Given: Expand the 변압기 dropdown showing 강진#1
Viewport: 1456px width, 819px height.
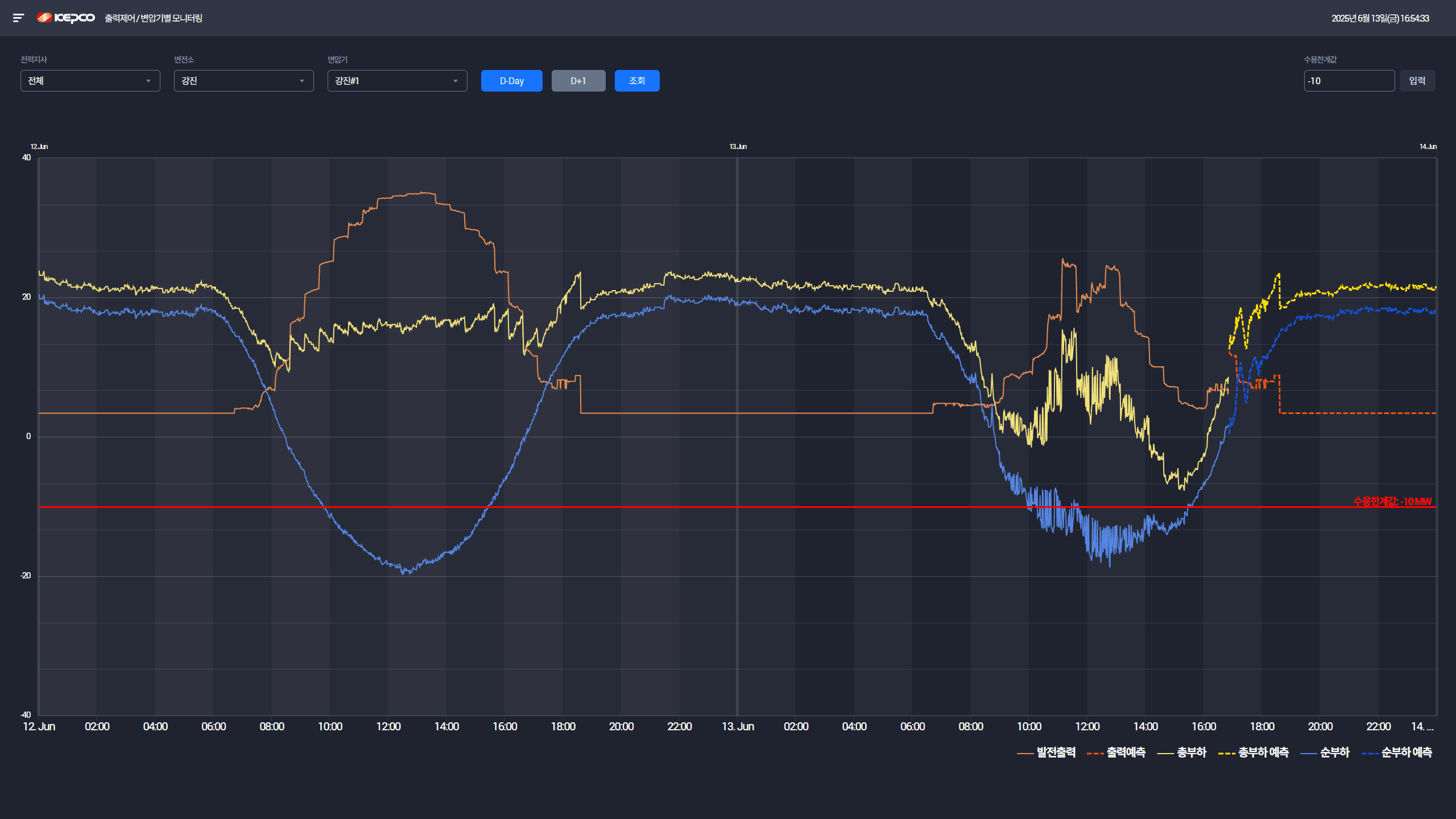Looking at the screenshot, I should 397,81.
